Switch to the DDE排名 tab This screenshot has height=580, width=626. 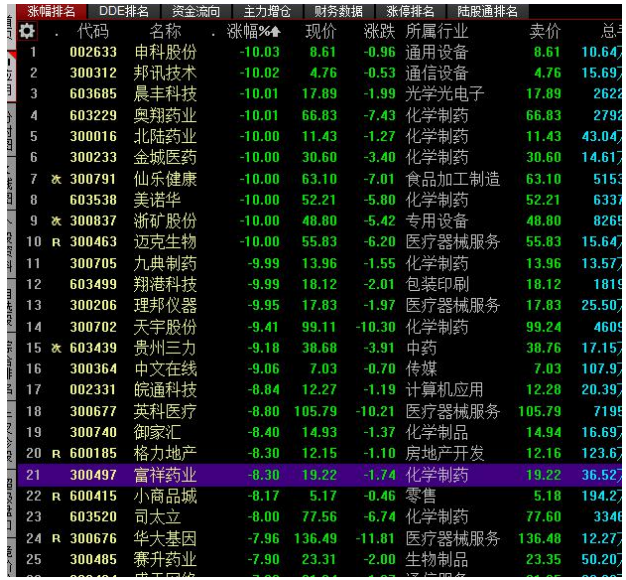pyautogui.click(x=124, y=11)
